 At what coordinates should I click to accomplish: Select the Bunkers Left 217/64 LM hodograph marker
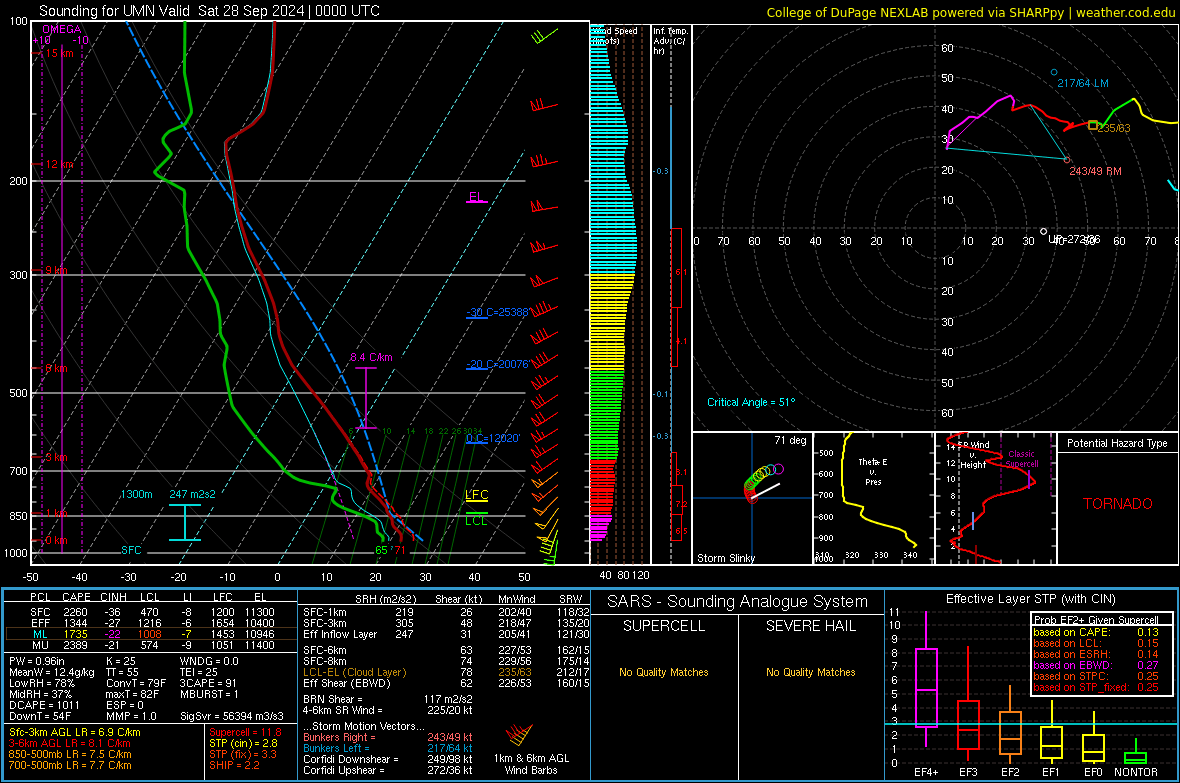point(1054,72)
